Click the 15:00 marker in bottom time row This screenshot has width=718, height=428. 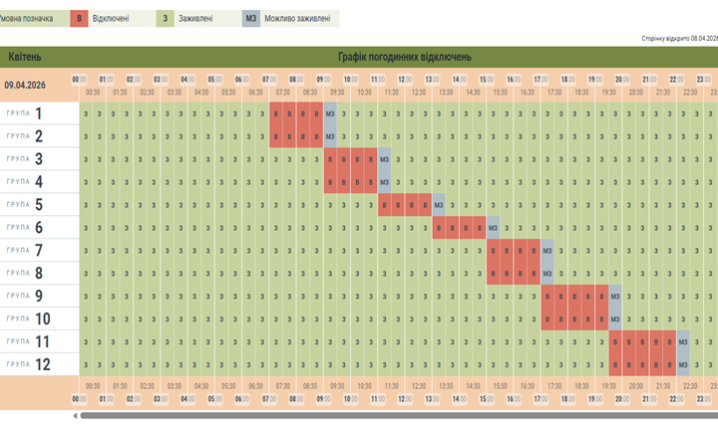click(x=486, y=398)
